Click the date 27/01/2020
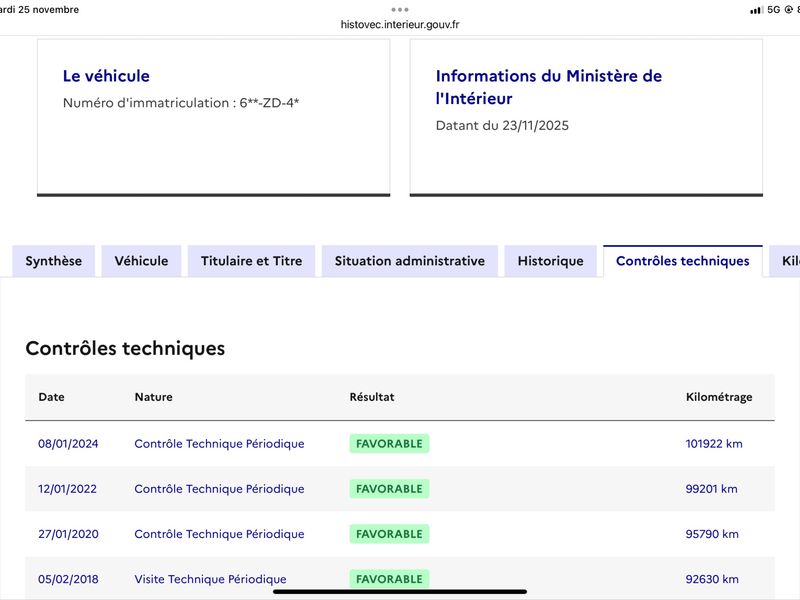This screenshot has width=800, height=600. (68, 534)
